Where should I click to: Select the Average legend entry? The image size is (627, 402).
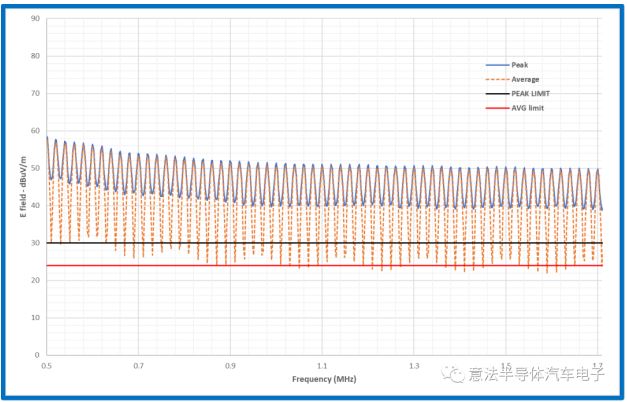click(x=523, y=79)
